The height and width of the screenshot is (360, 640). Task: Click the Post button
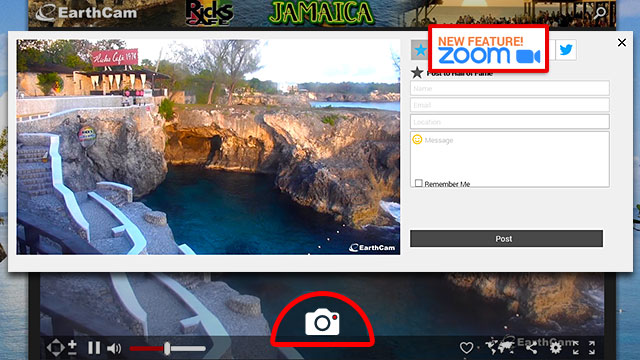coord(506,239)
